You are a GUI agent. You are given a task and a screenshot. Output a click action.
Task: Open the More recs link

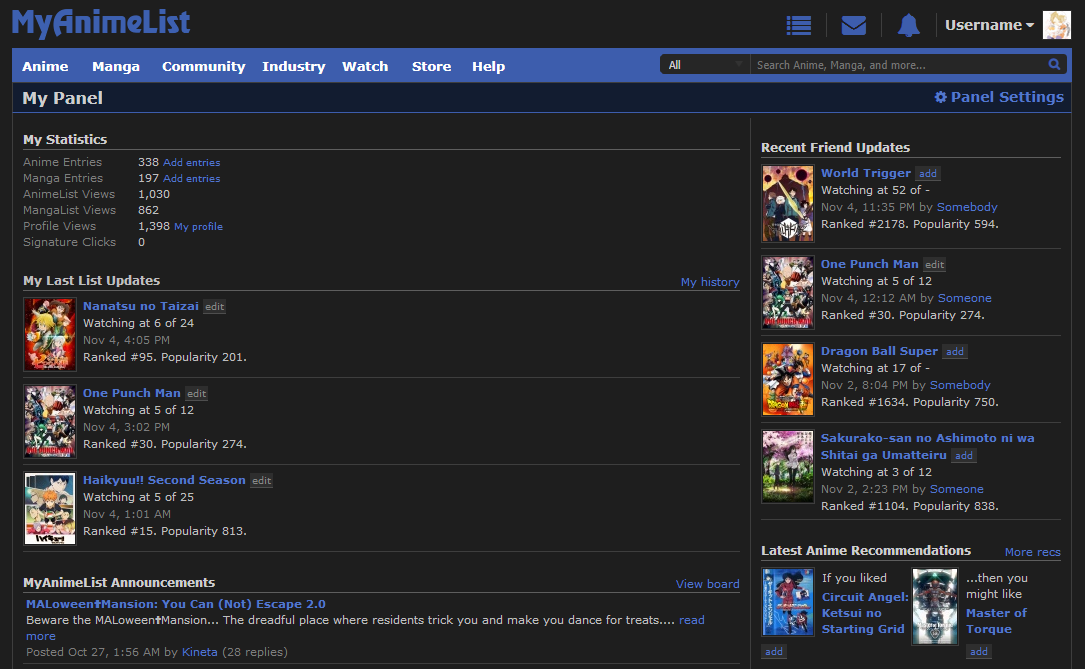pyautogui.click(x=1032, y=552)
